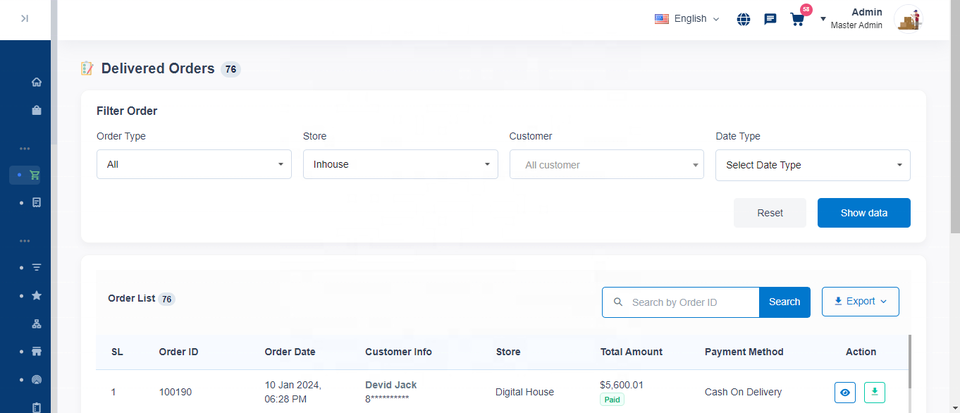Open the dashboard home icon in sidebar
This screenshot has width=960, height=413.
(36, 82)
